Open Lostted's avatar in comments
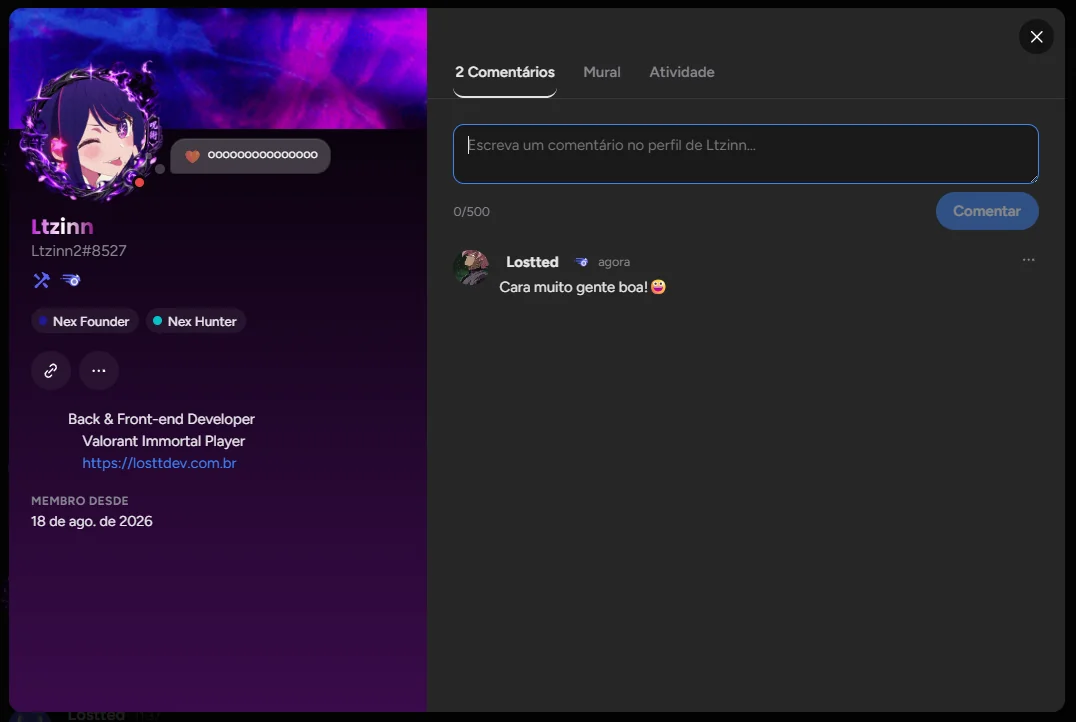The height and width of the screenshot is (722, 1076). point(471,267)
